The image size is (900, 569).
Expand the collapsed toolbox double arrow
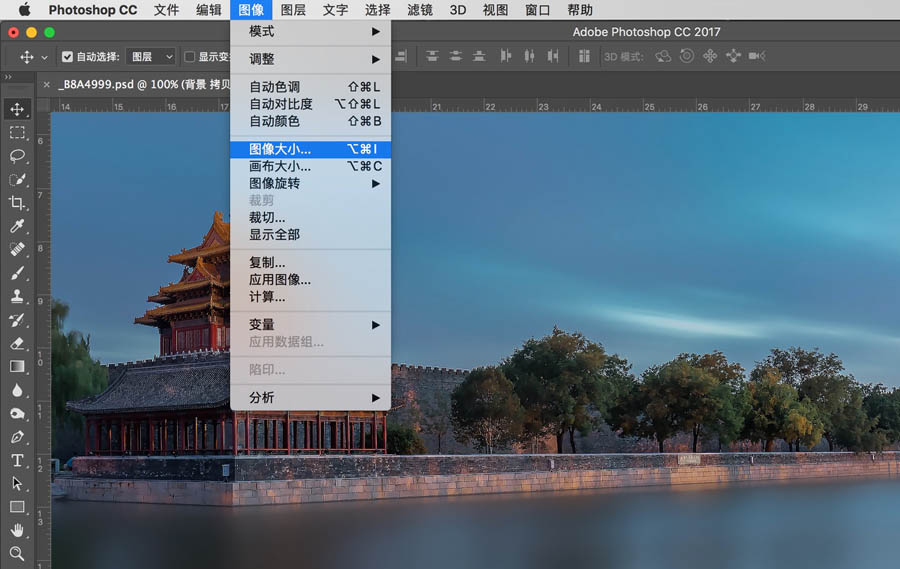pyautogui.click(x=8, y=76)
